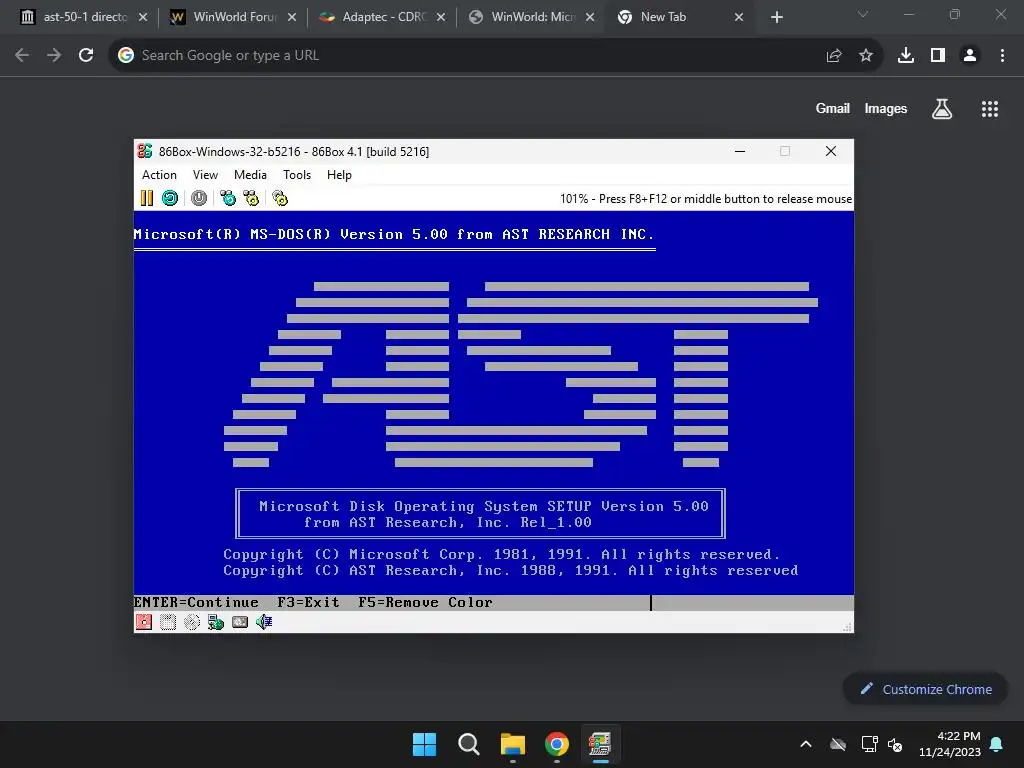Close the New Tab browser tab
Viewport: 1024px width, 768px height.
click(x=739, y=17)
